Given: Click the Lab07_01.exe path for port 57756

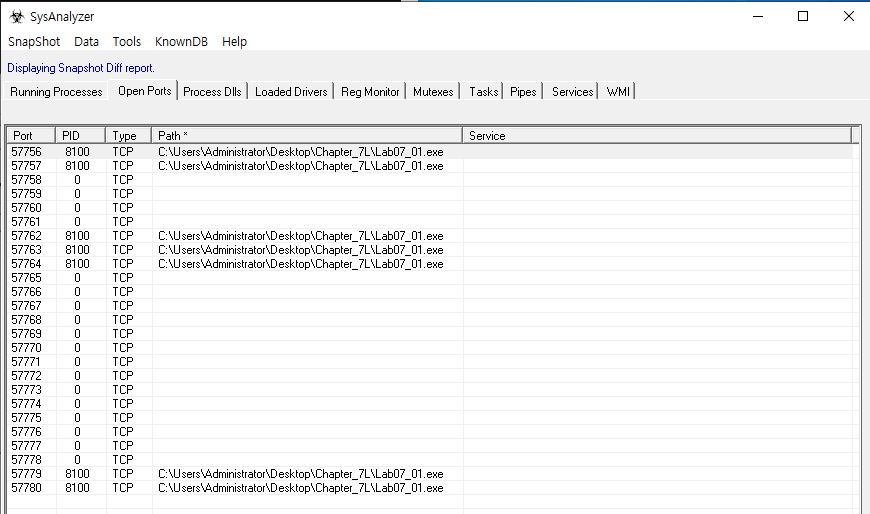Looking at the screenshot, I should tap(301, 152).
